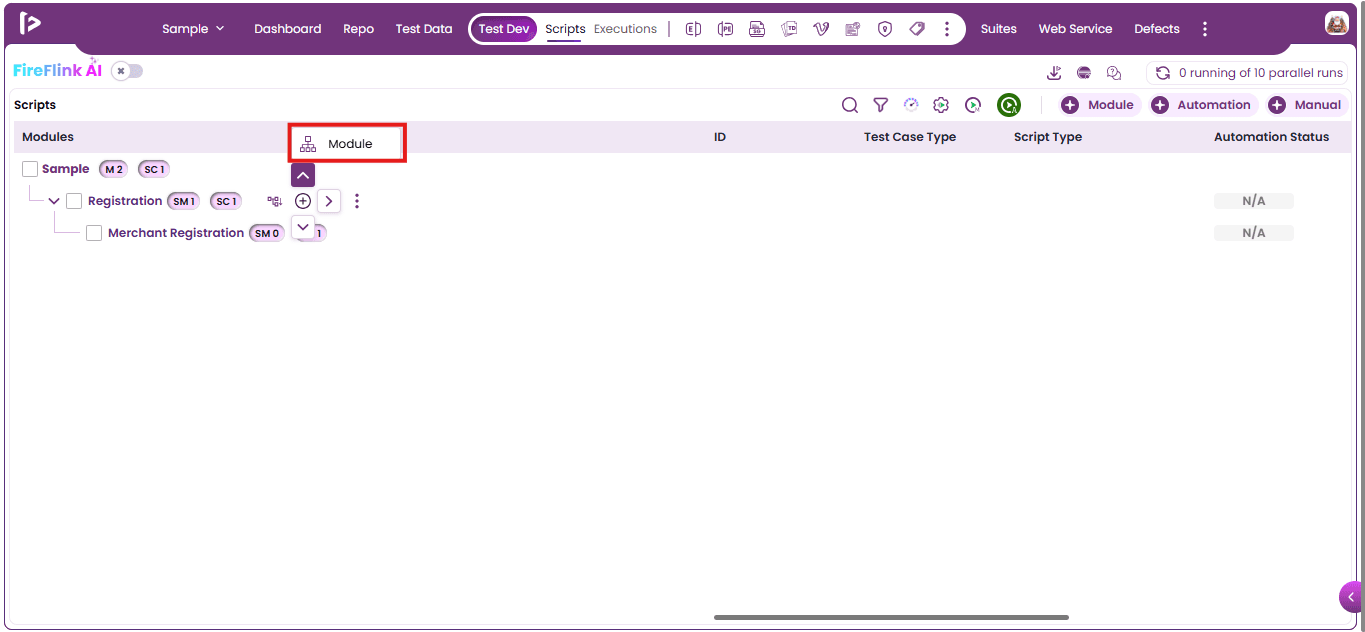The width and height of the screenshot is (1365, 632).
Task: Click the Automation add button
Action: (x=1202, y=105)
